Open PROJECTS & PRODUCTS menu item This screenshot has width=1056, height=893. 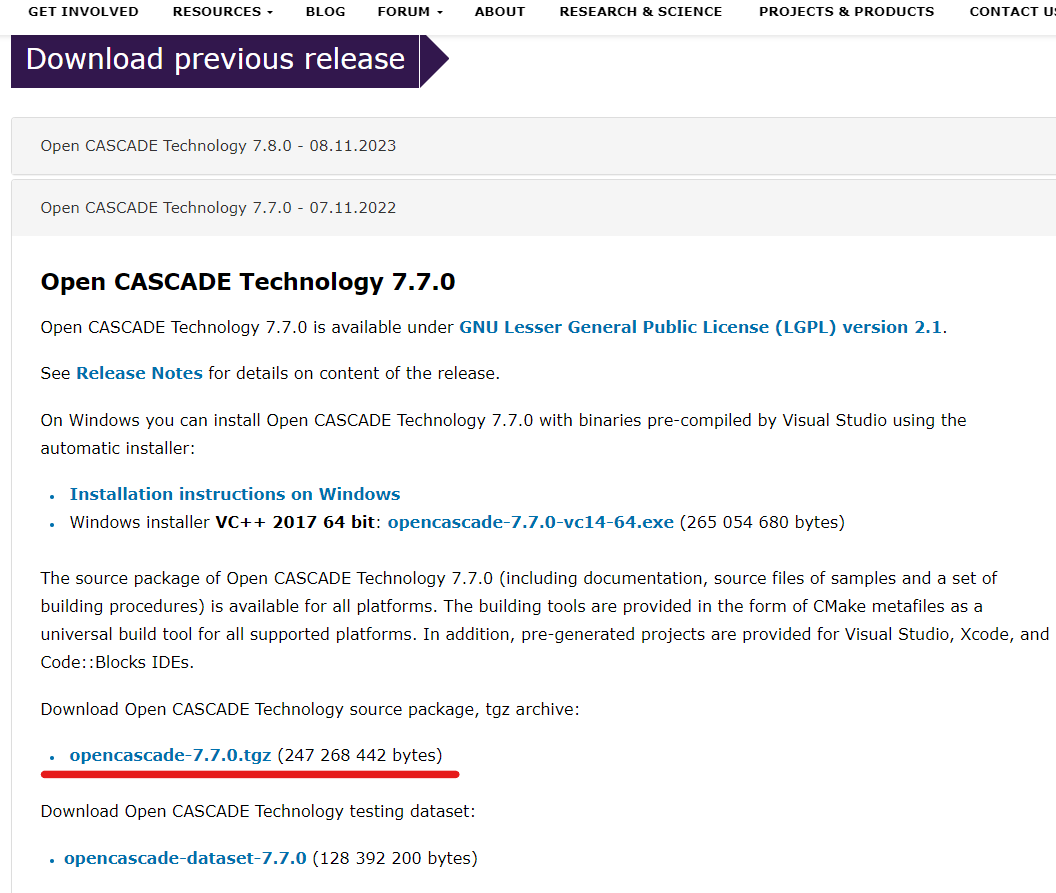[x=847, y=11]
